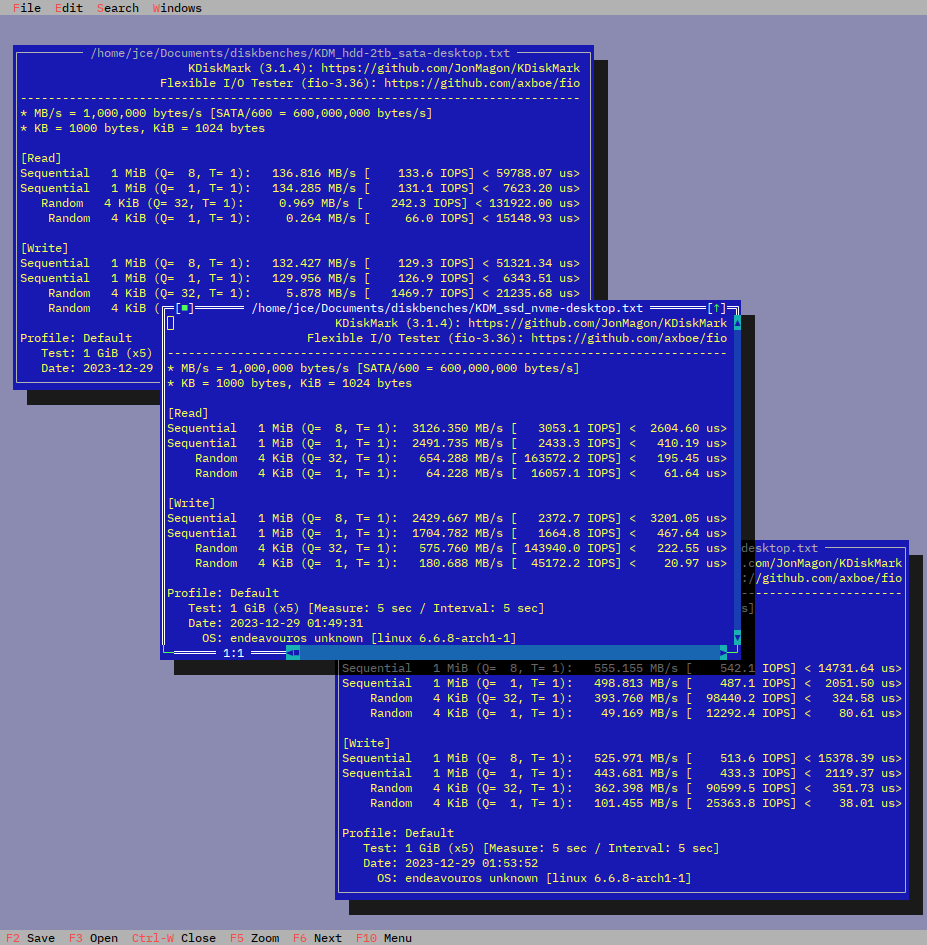The height and width of the screenshot is (945, 927).
Task: Click the zoom arrow on the nvme-desktop window frame
Action: pos(717,308)
